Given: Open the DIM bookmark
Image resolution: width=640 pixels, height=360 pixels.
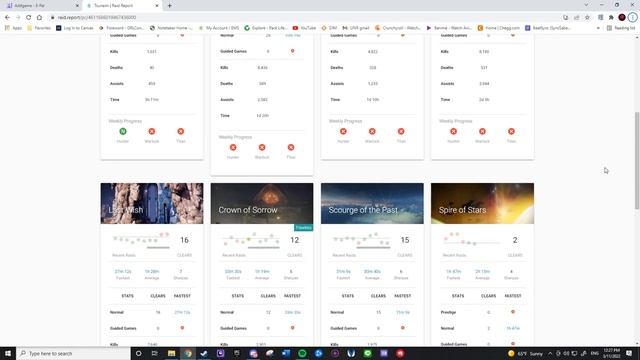Looking at the screenshot, I should coord(329,28).
